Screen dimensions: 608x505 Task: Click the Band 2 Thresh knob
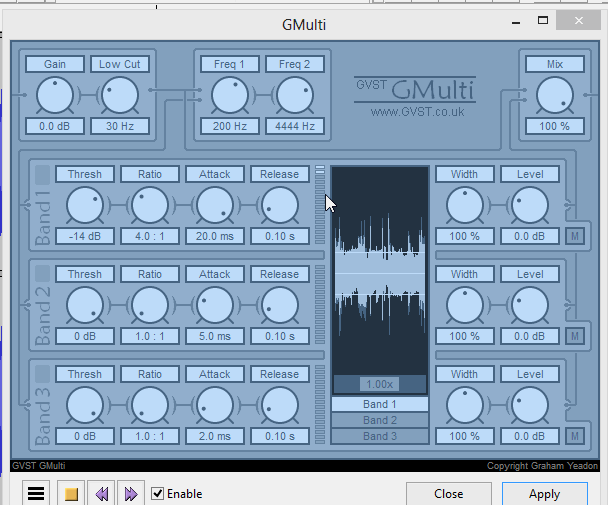click(x=85, y=305)
